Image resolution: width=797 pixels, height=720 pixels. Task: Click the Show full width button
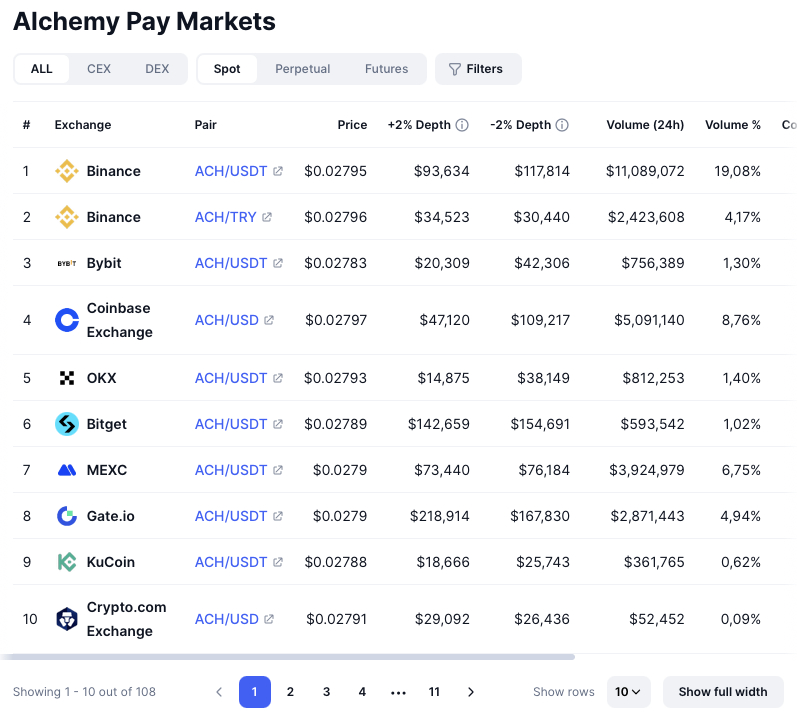[x=723, y=692]
